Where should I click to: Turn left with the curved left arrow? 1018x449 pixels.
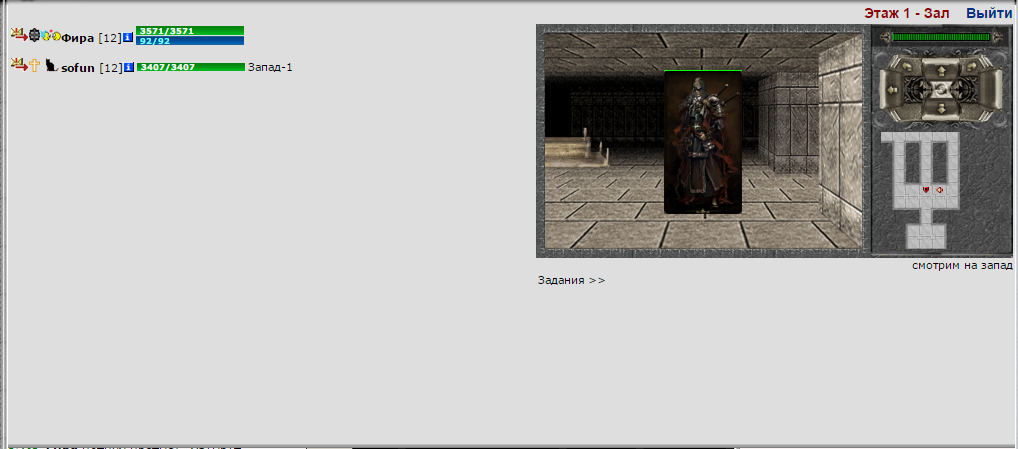coord(907,67)
